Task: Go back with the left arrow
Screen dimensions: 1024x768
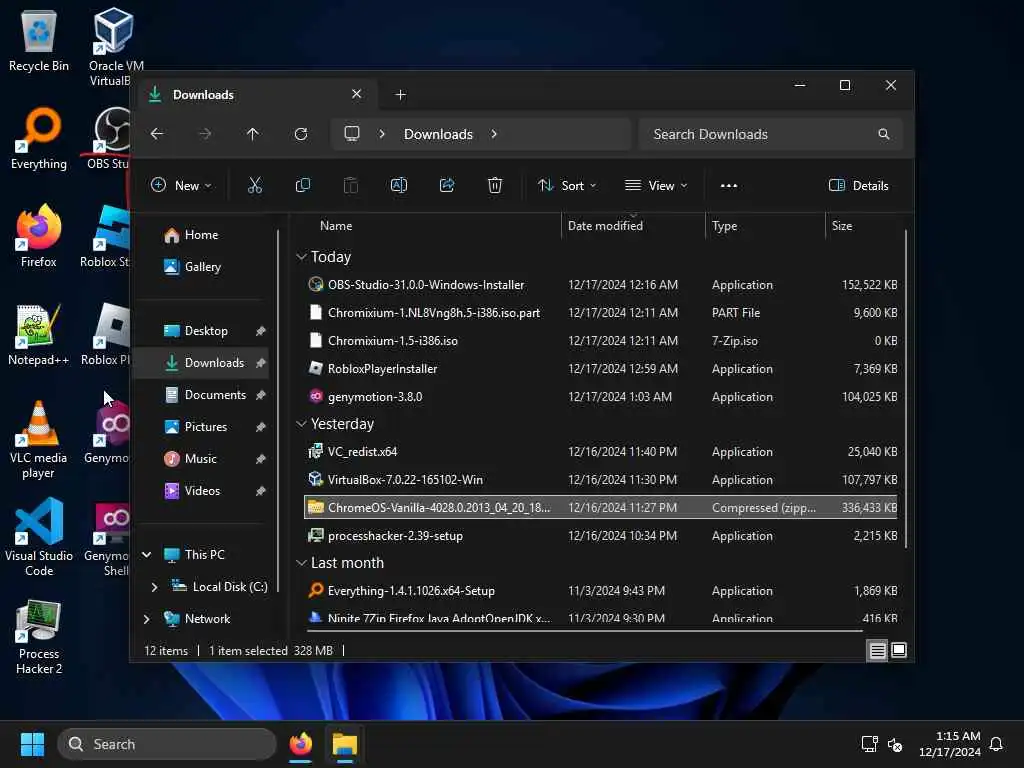Action: pyautogui.click(x=157, y=134)
